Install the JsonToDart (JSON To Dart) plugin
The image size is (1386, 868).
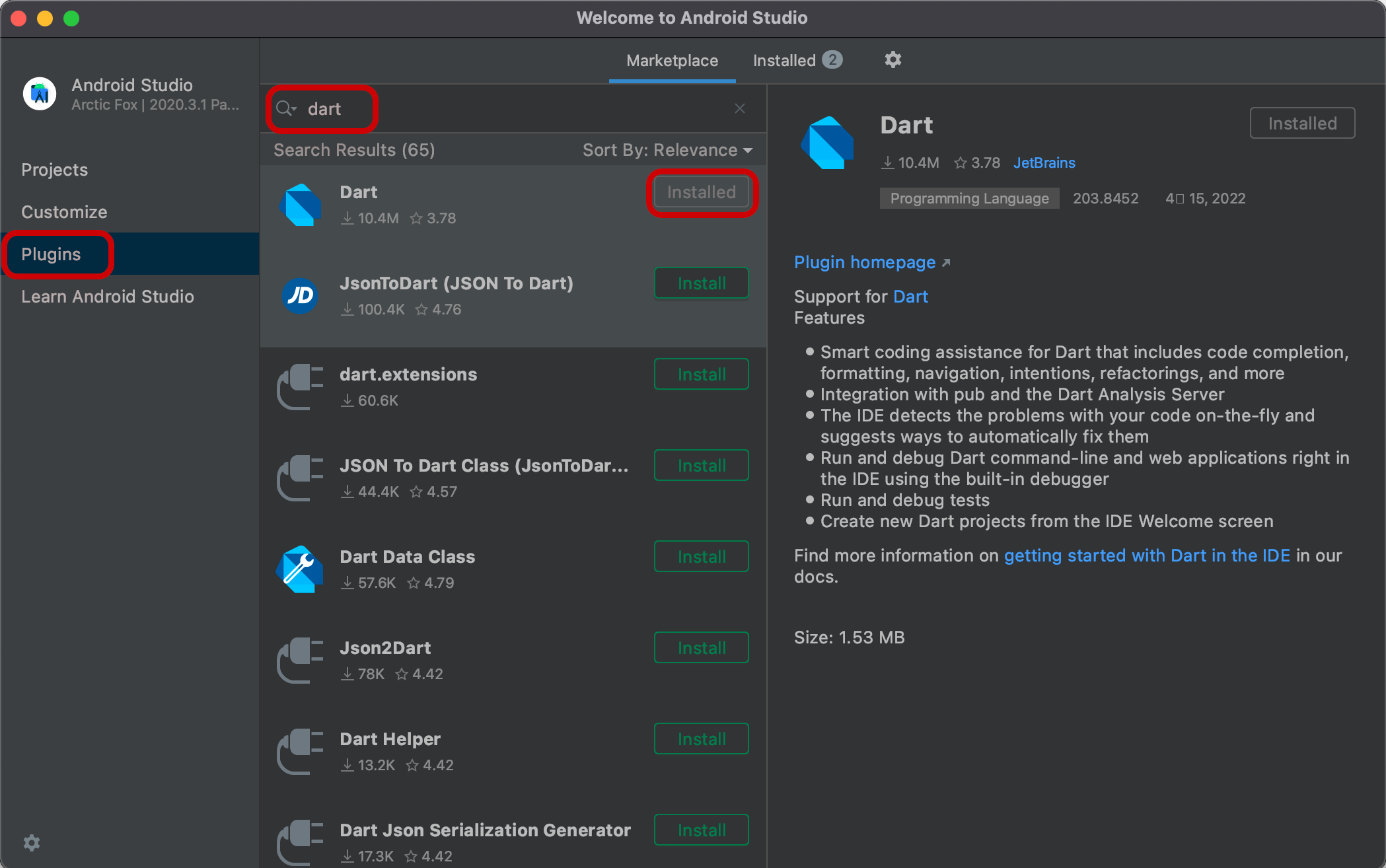[x=701, y=283]
